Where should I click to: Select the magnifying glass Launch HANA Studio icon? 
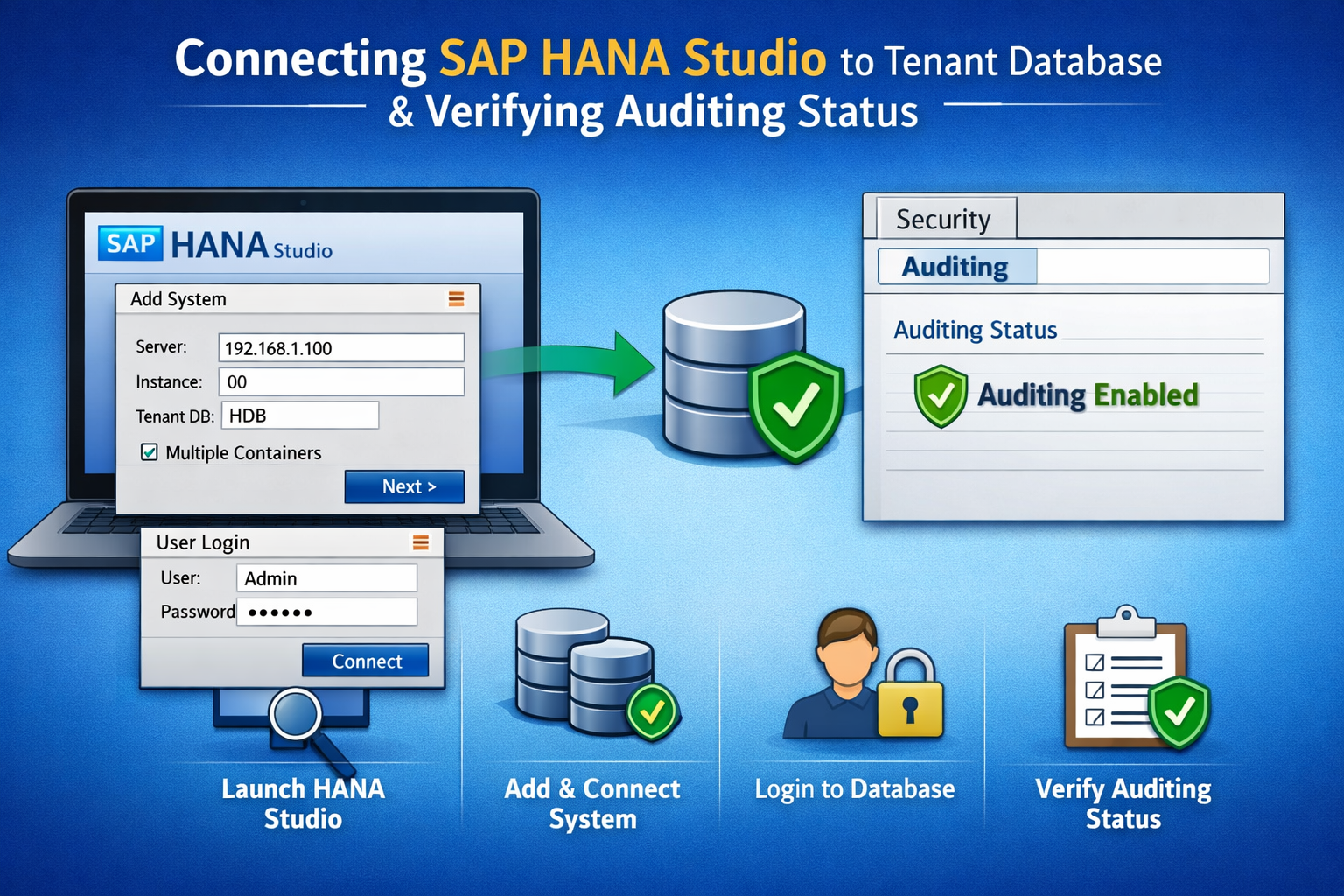tap(298, 717)
